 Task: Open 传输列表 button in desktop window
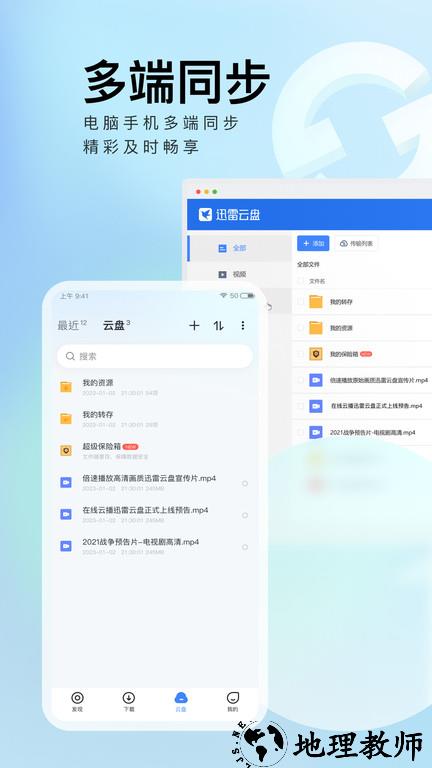point(356,243)
